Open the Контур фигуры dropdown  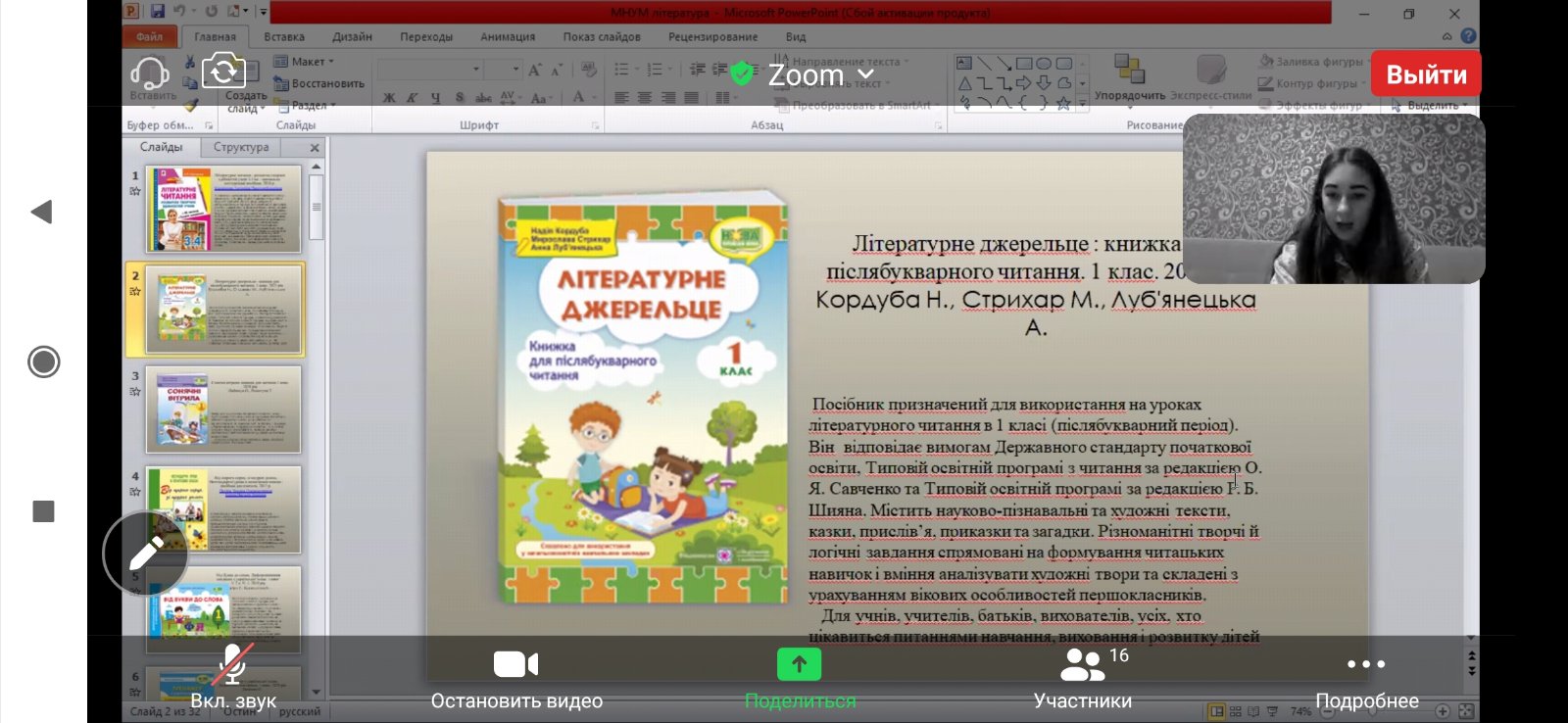[x=1313, y=83]
